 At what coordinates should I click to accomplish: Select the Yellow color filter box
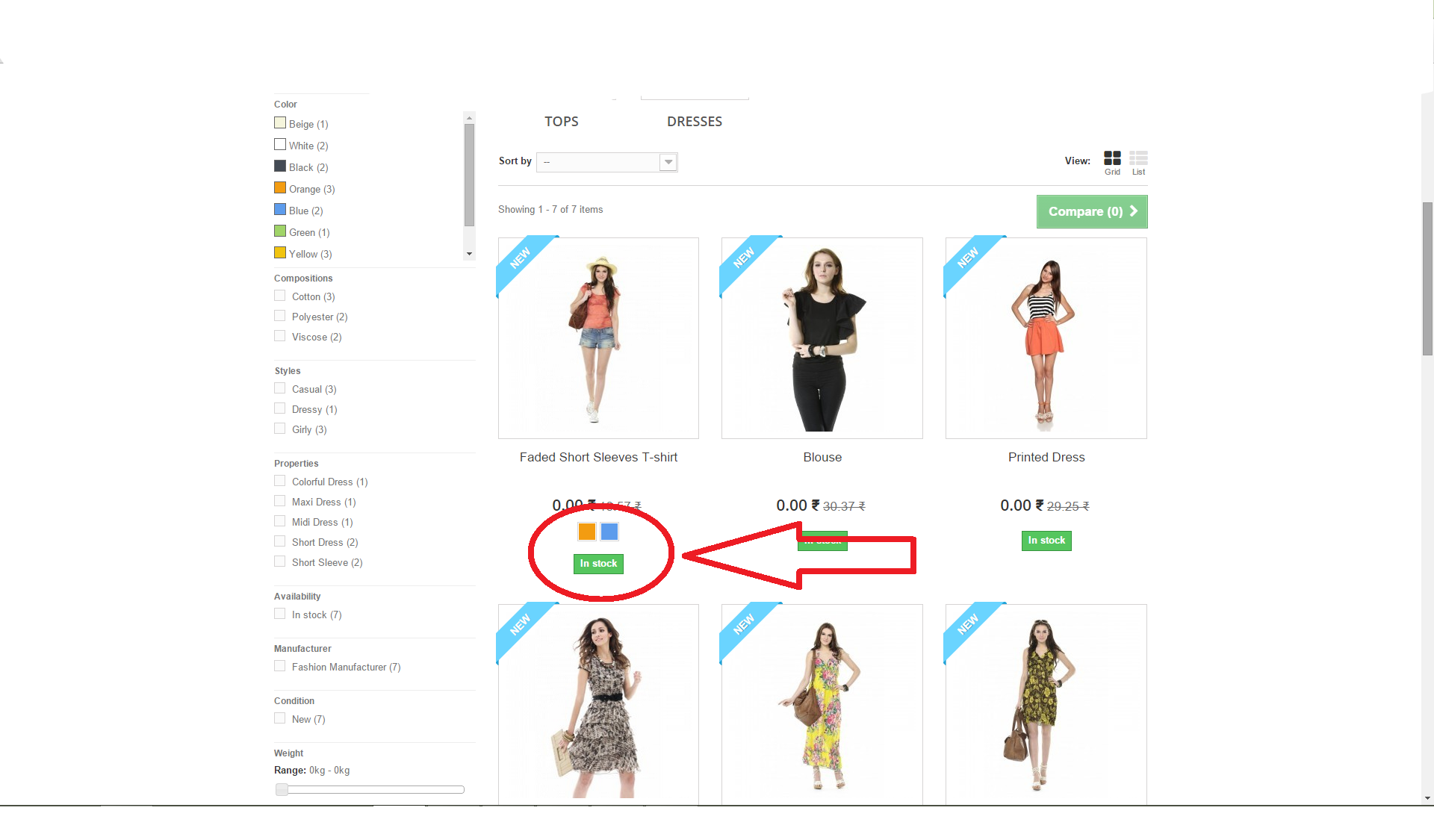coord(280,253)
